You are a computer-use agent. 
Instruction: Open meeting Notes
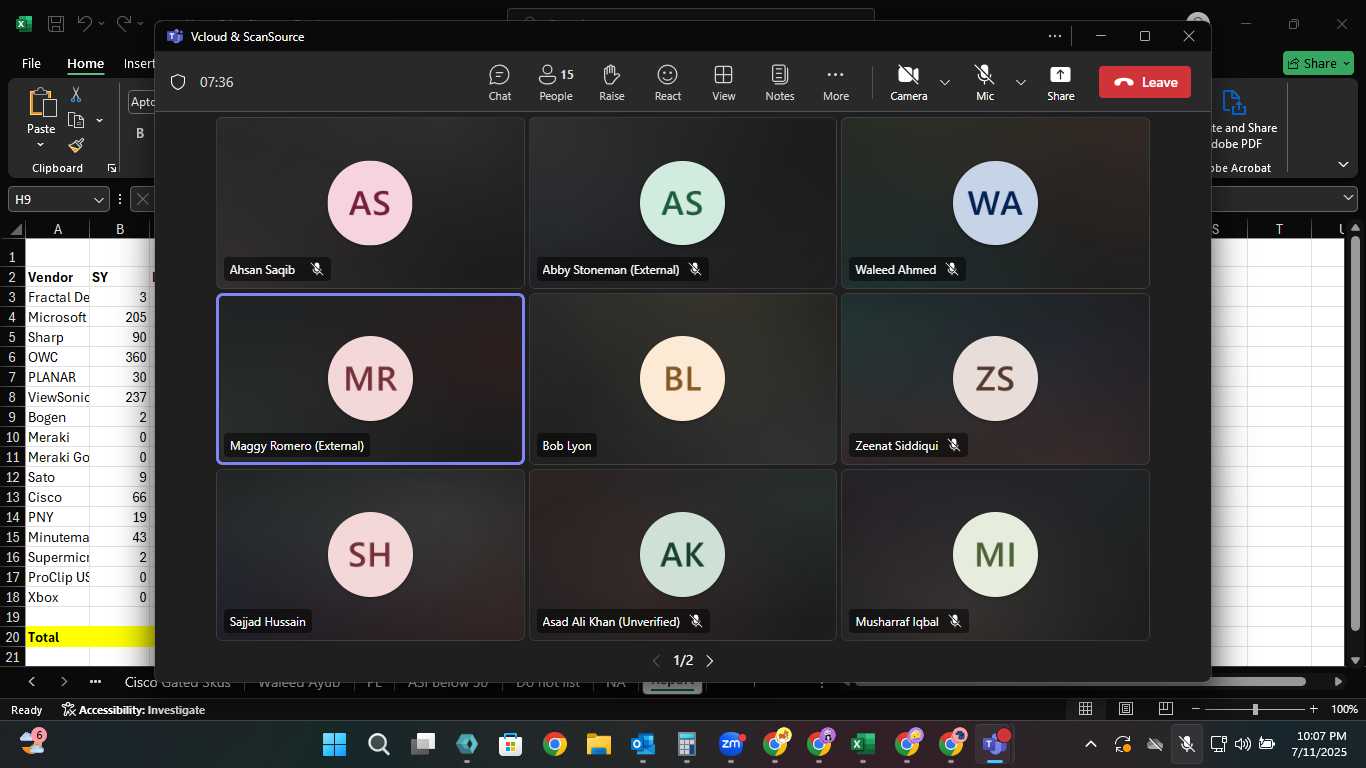(780, 82)
